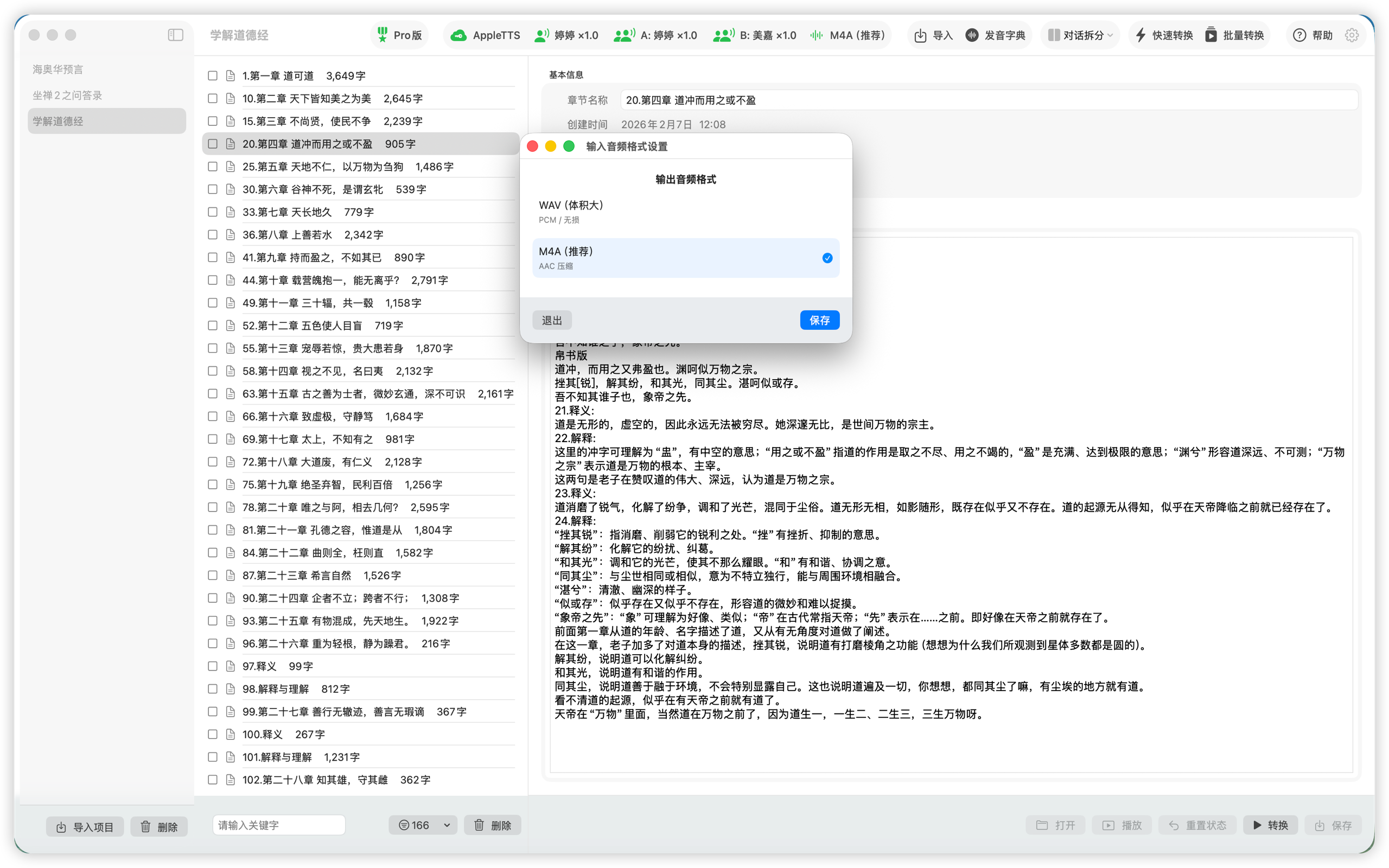This screenshot has width=1389, height=868.
Task: Open the Pro版 badge
Action: [399, 35]
